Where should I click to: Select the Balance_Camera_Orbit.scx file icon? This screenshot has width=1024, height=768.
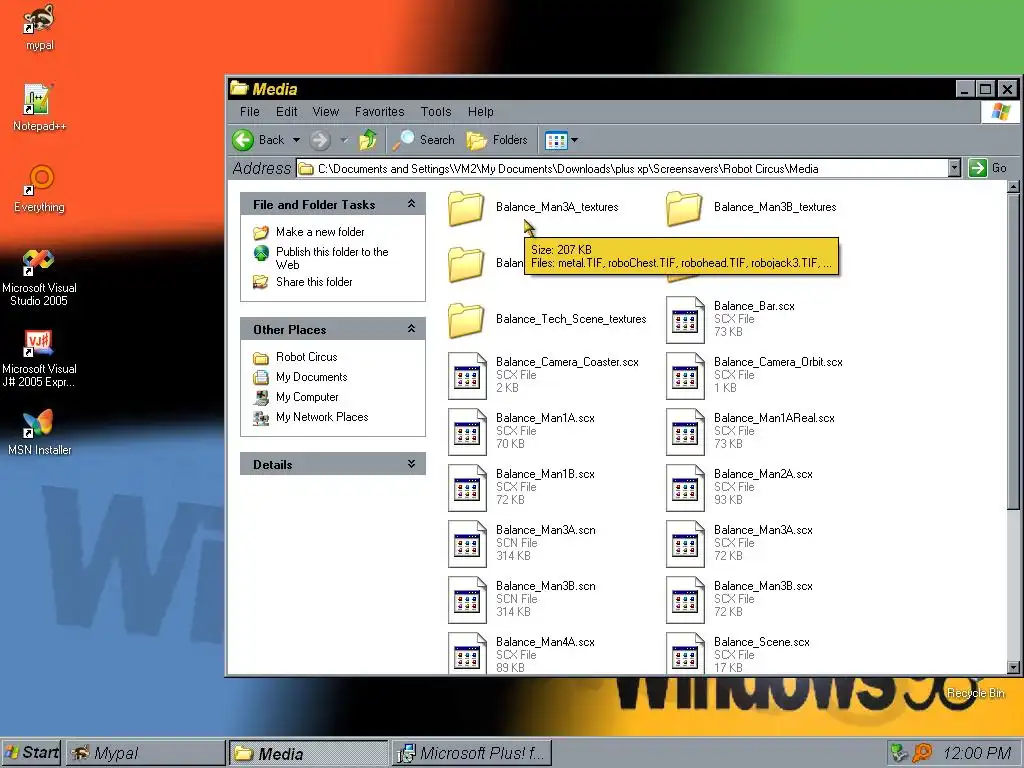685,376
